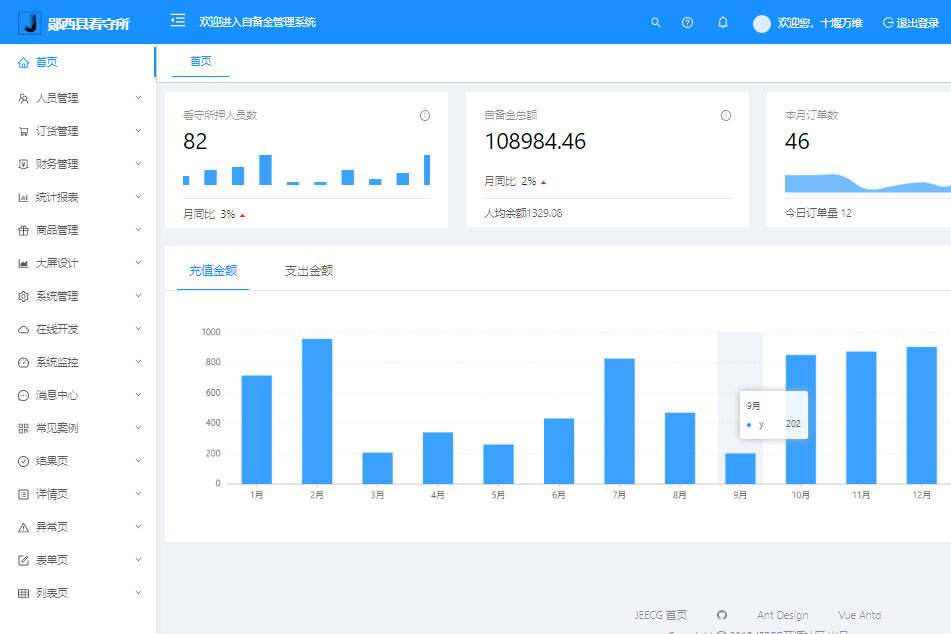Click the 月同比 3% text
Screen dimensions: 951x634
point(209,214)
